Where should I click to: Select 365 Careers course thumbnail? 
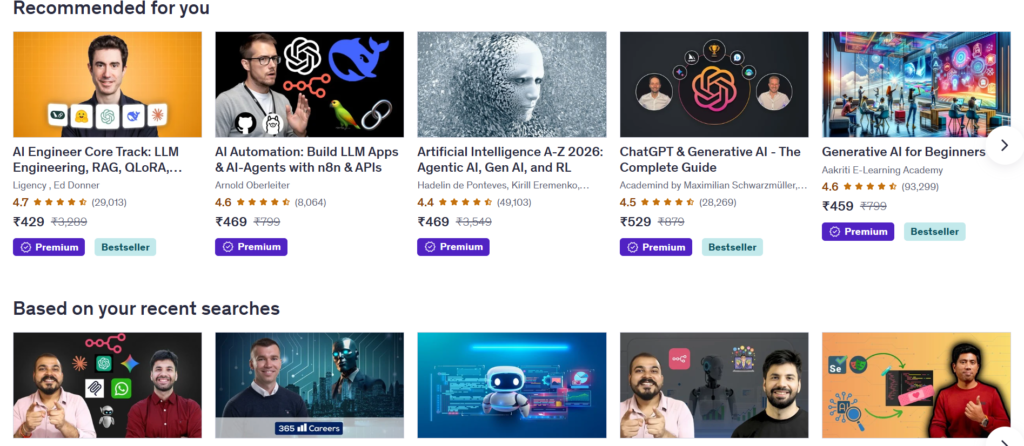(310, 385)
